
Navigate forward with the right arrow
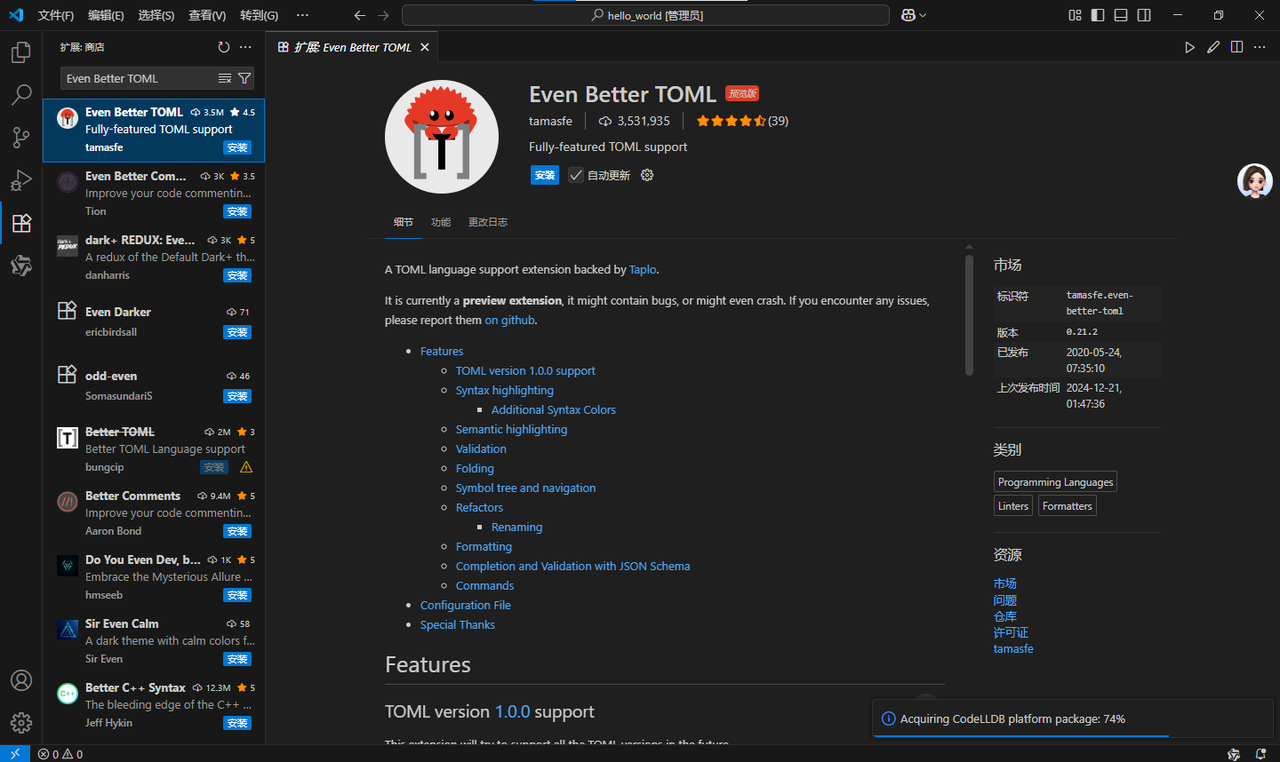383,15
